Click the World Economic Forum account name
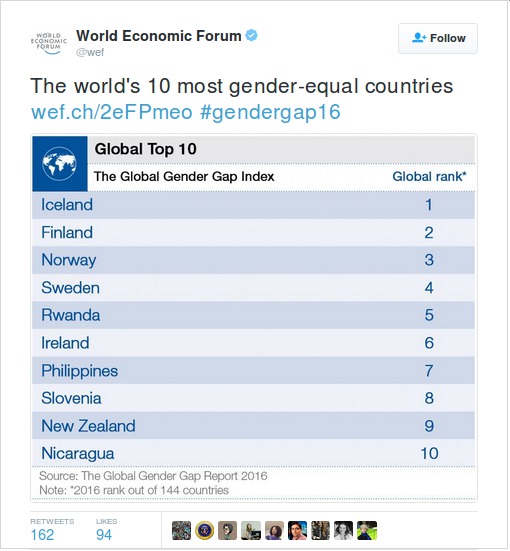This screenshot has width=510, height=551. 159,36
